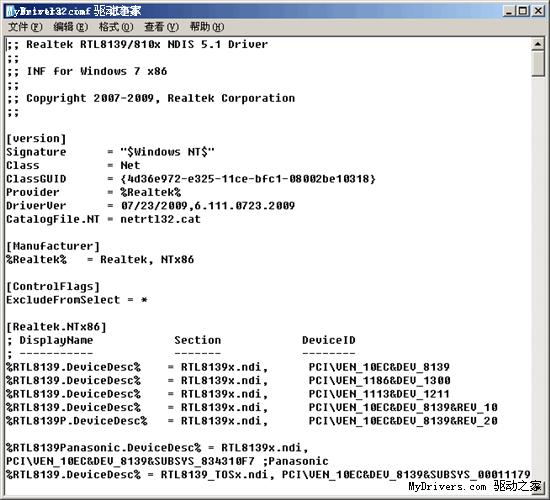Screen dimensions: 550x500
Task: Close the Notepad window
Action: pyautogui.click(x=538, y=11)
